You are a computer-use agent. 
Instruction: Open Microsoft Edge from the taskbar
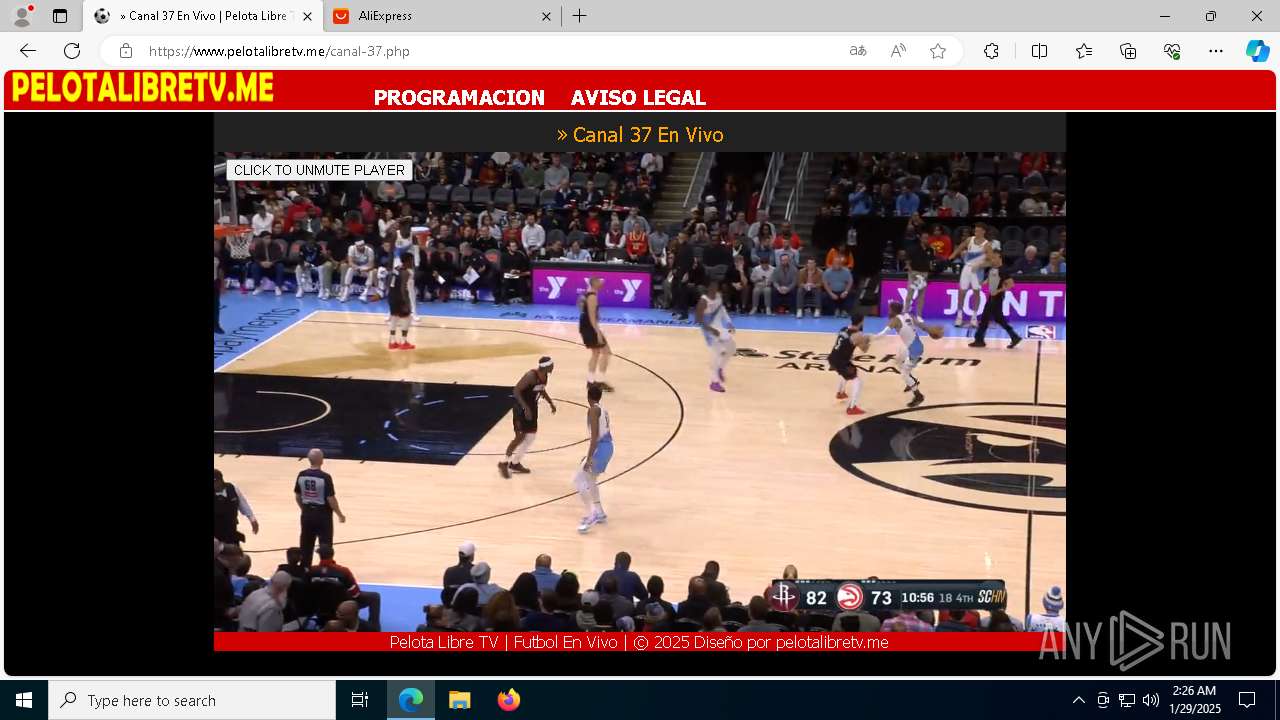[x=411, y=700]
